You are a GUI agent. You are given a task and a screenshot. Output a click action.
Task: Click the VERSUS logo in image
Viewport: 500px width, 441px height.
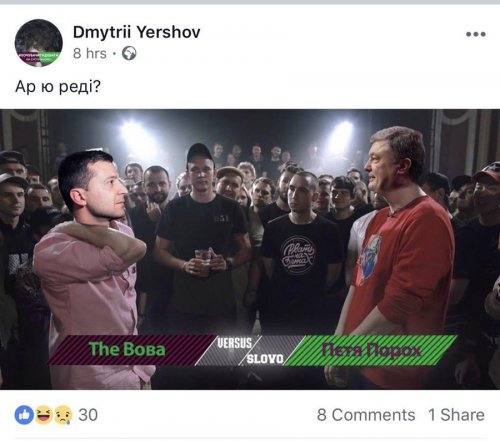click(234, 343)
